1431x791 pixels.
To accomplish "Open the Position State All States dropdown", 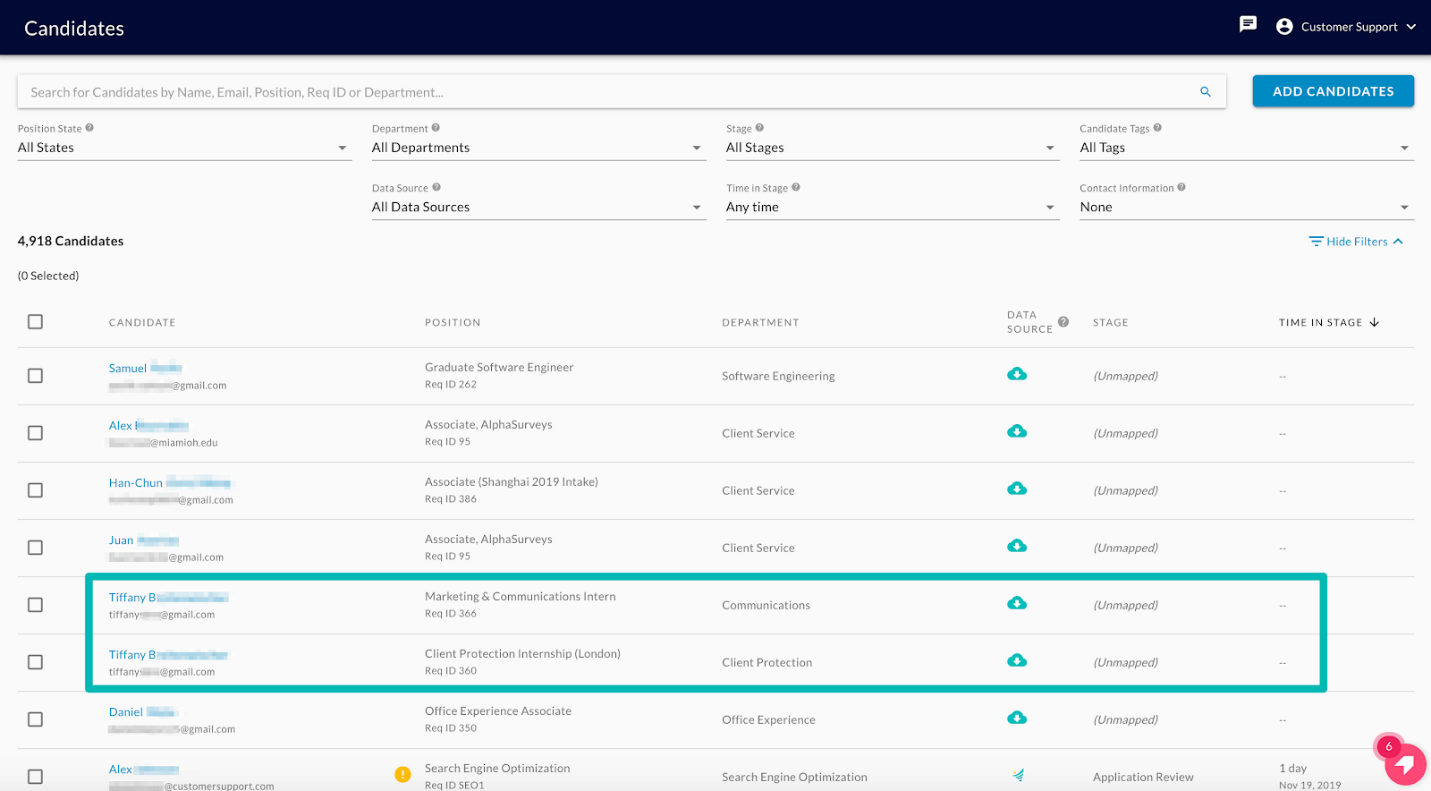I will pos(184,148).
